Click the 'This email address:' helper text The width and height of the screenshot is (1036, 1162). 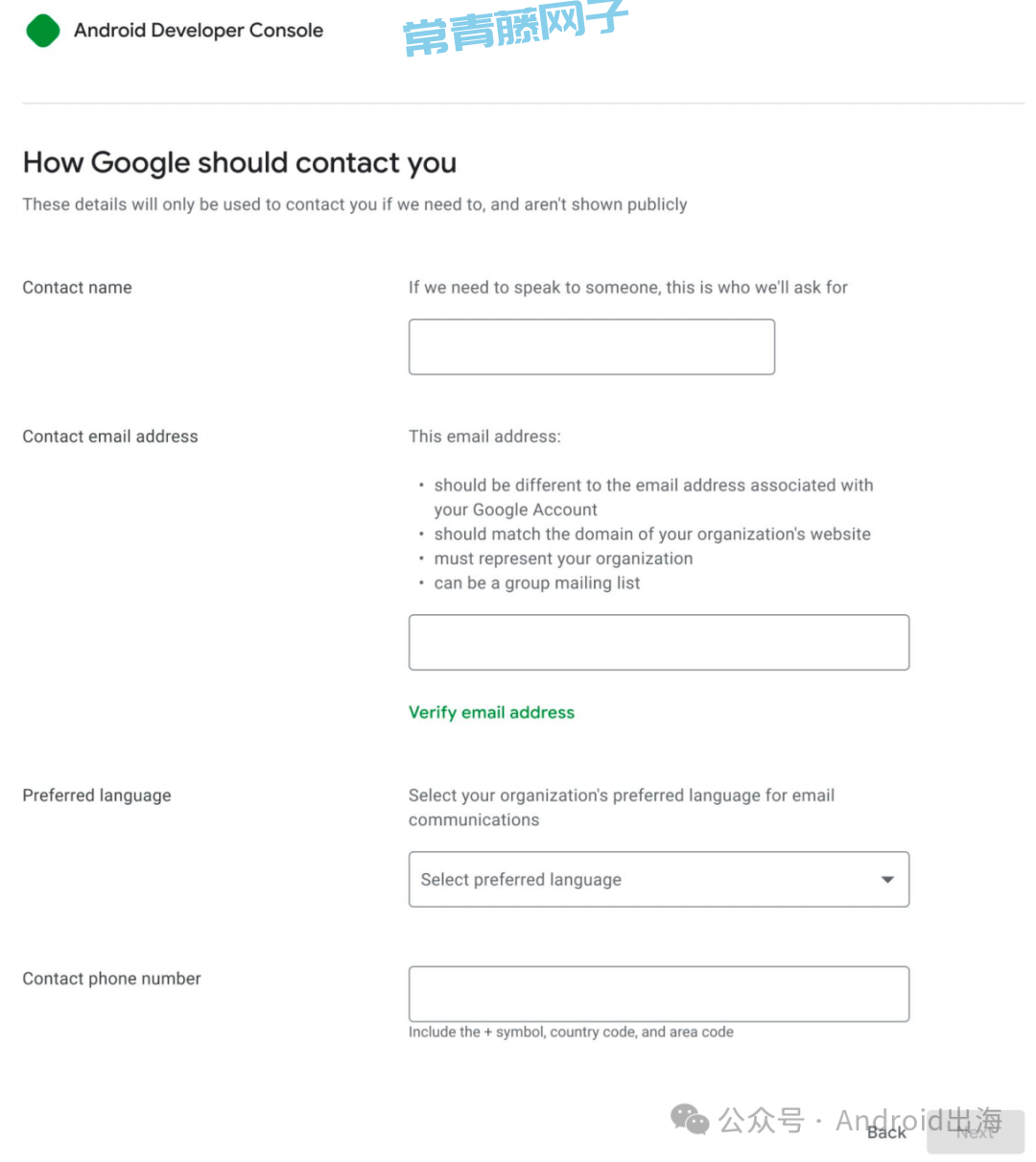(484, 436)
